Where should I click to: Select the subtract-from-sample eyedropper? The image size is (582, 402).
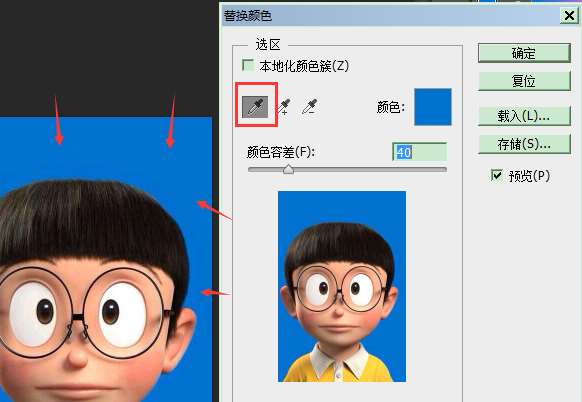[x=309, y=107]
